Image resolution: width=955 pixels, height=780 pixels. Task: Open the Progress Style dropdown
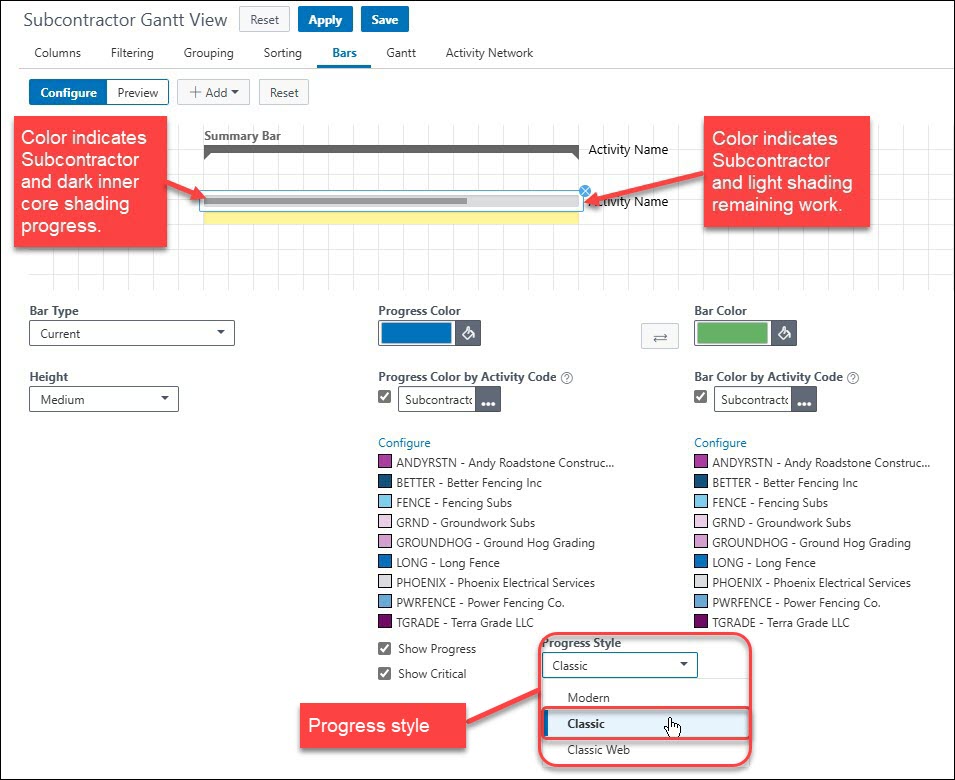(x=618, y=664)
